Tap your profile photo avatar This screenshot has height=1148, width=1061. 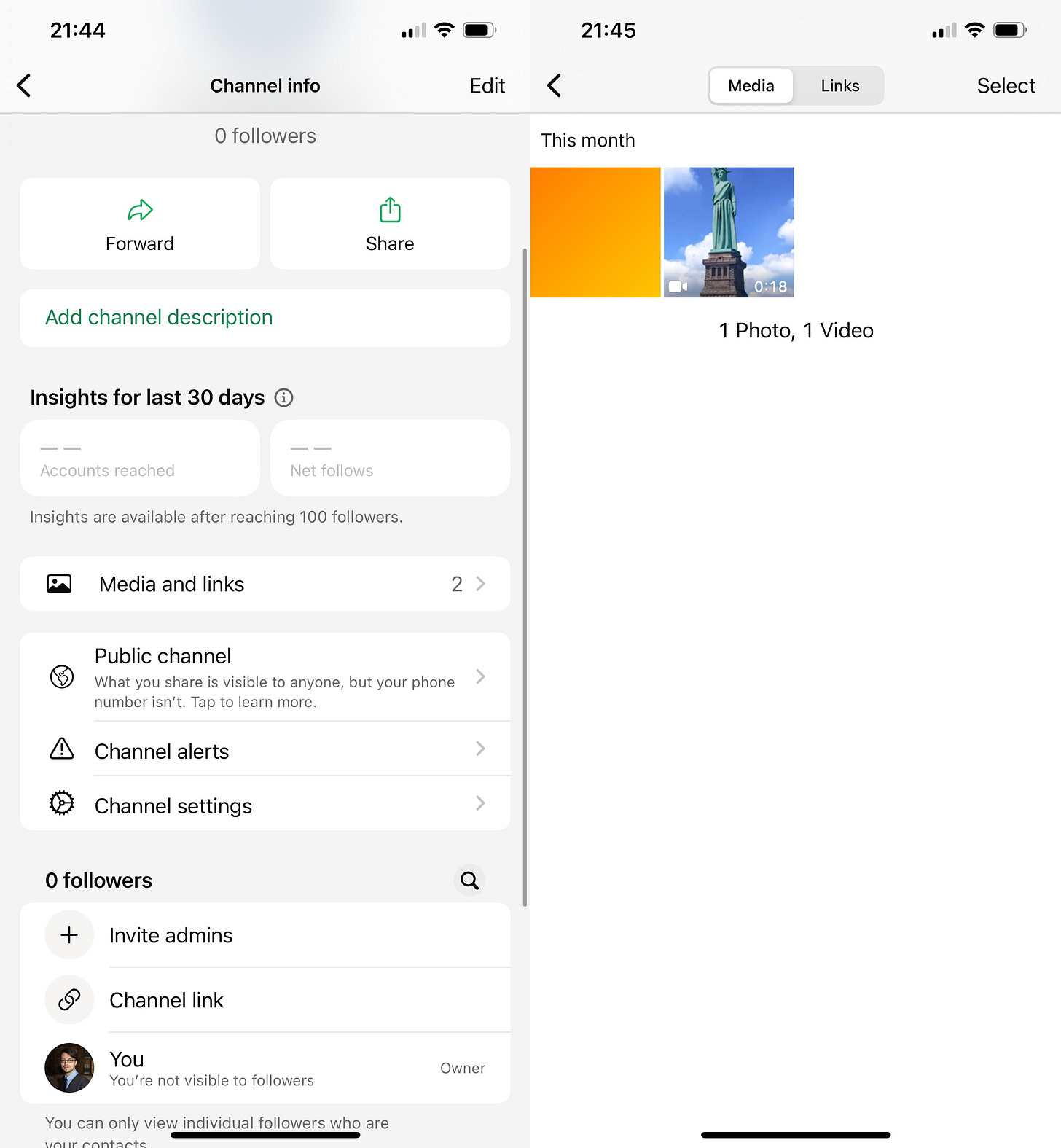[69, 1068]
